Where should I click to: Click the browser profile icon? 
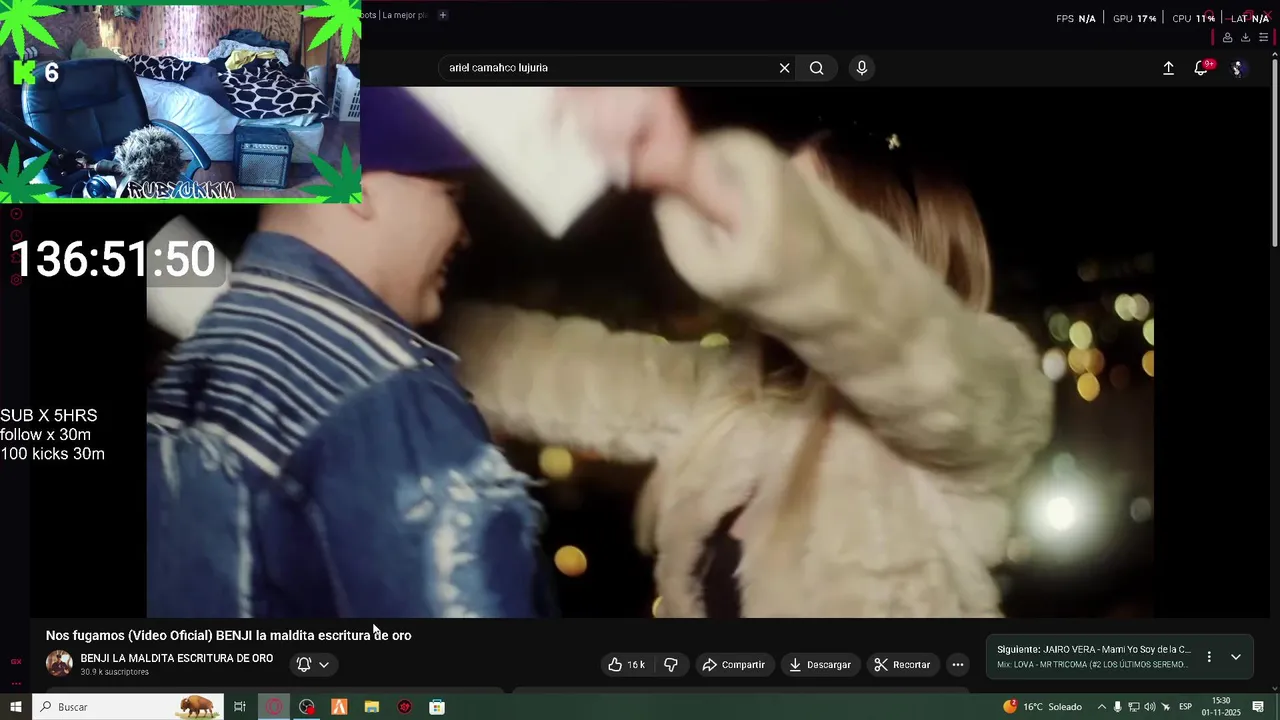point(1227,38)
